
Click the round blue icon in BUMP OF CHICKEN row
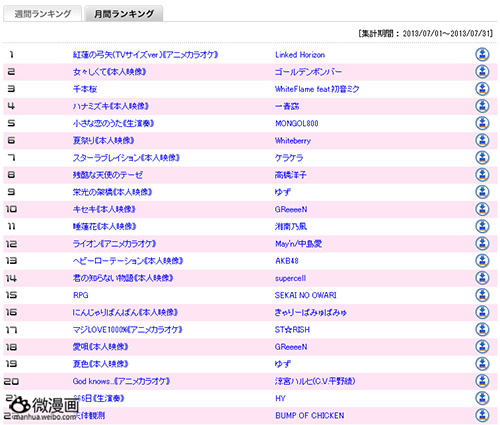pyautogui.click(x=482, y=415)
